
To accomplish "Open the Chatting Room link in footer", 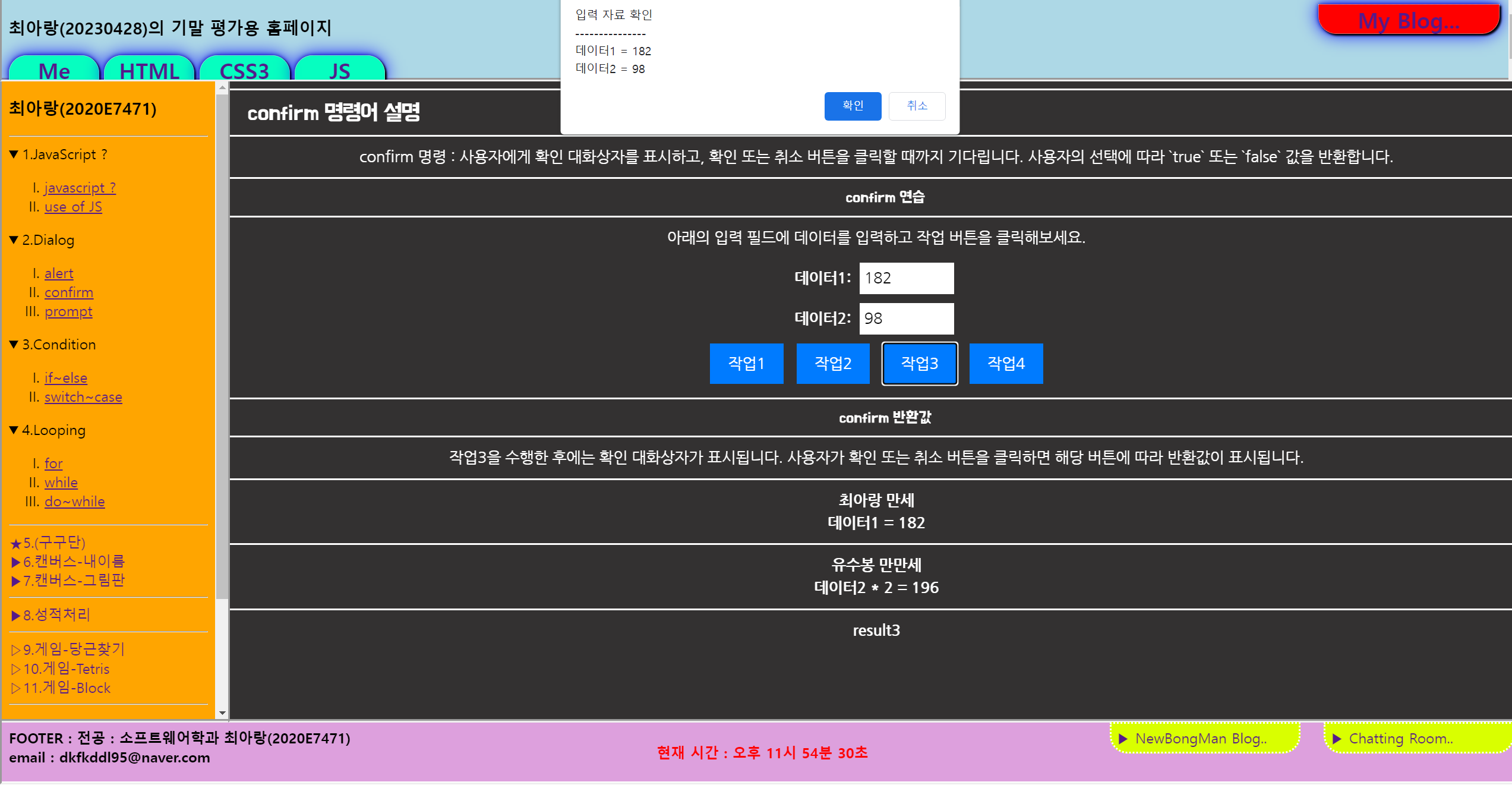I will tap(1400, 739).
